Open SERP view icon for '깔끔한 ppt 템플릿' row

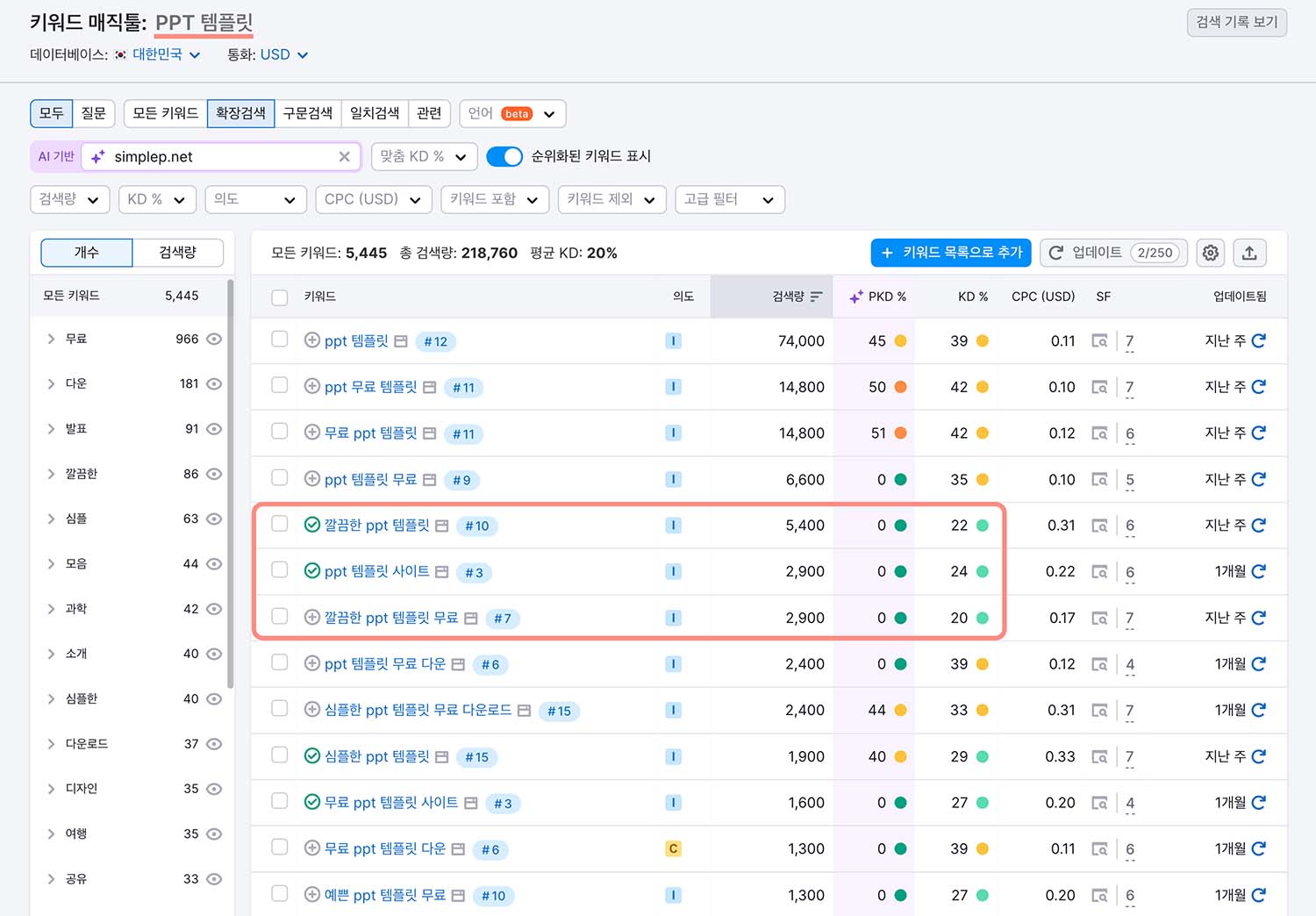click(x=1099, y=526)
